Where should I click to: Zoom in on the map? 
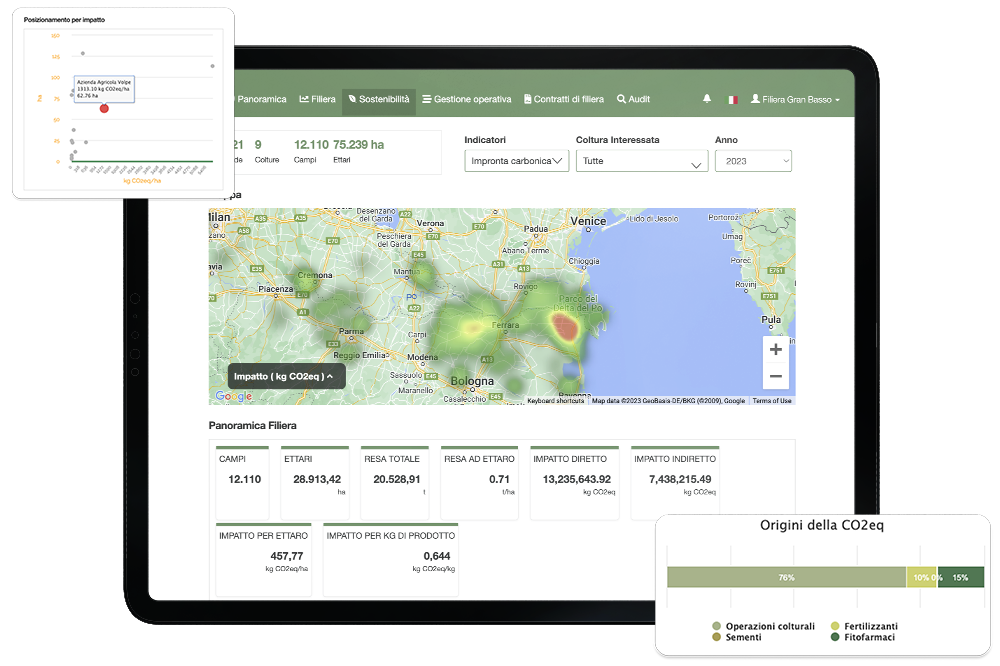[x=776, y=350]
